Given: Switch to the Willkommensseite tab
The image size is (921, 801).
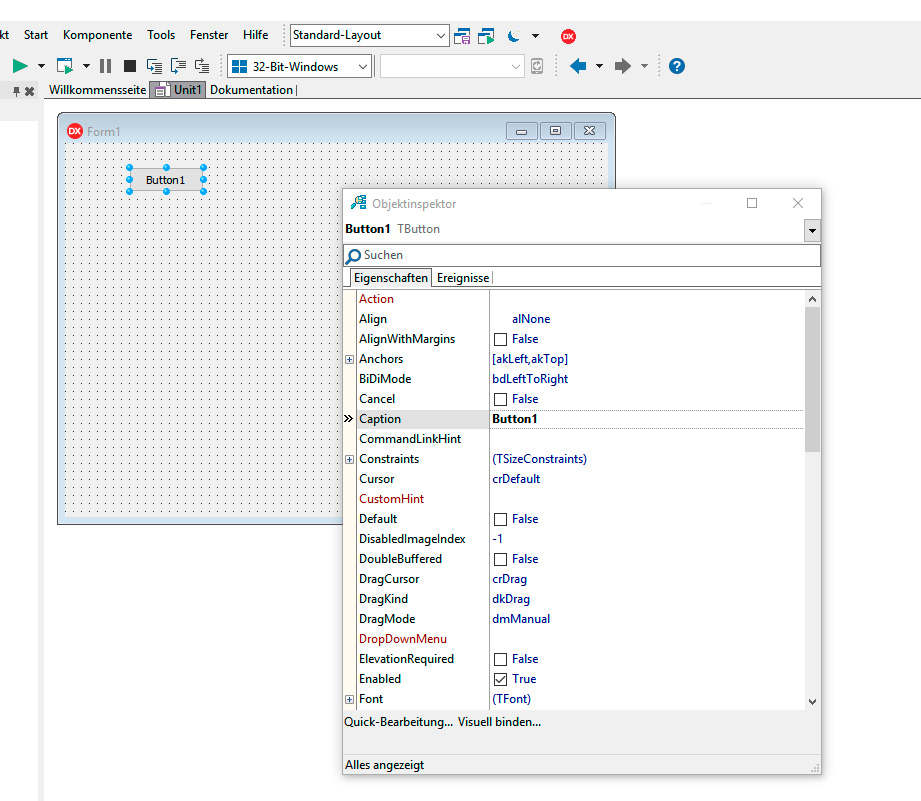Looking at the screenshot, I should click(98, 90).
